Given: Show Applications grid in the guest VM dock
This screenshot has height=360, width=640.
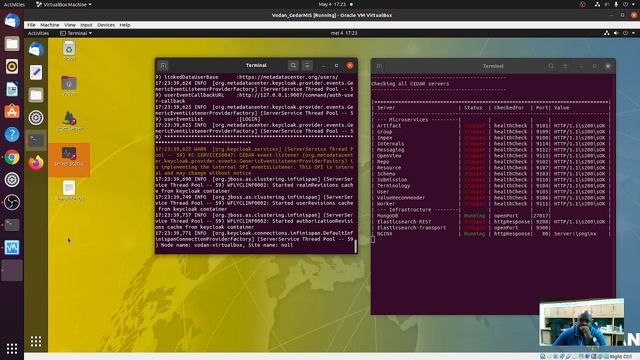Looking at the screenshot, I should click(36, 341).
